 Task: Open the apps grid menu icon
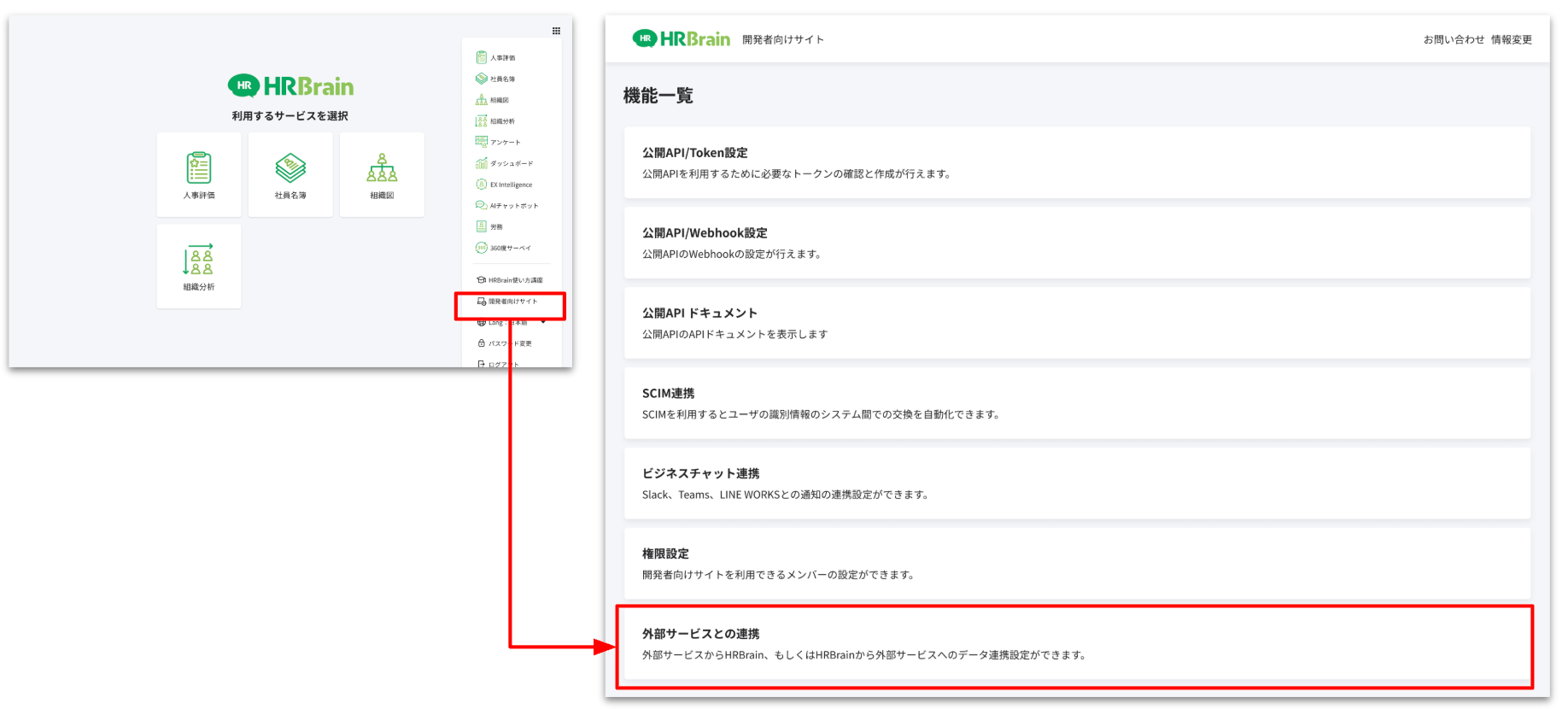pyautogui.click(x=556, y=31)
